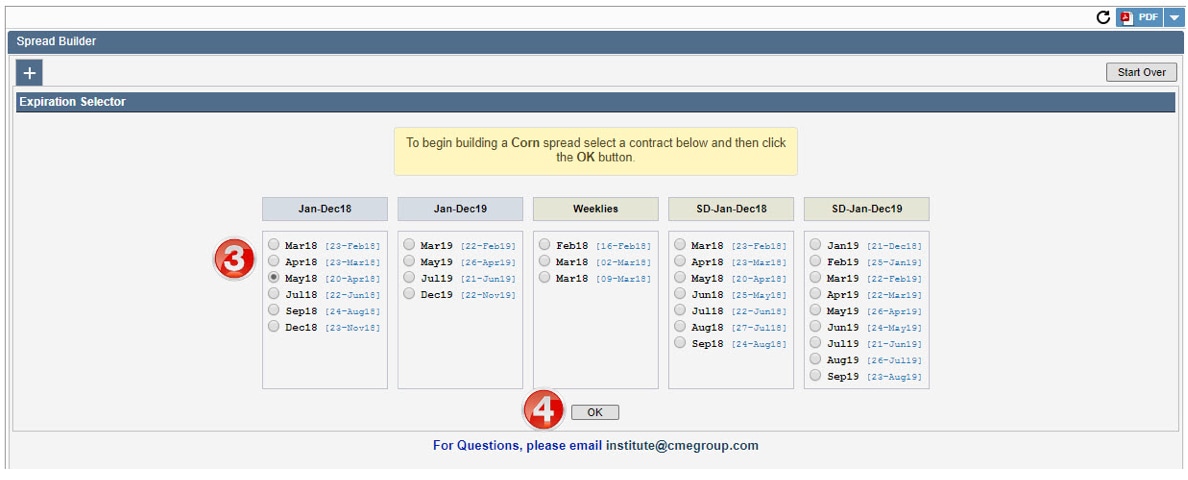Email institute@cmegroup.com link
This screenshot has height=480, width=1188.
click(x=682, y=446)
